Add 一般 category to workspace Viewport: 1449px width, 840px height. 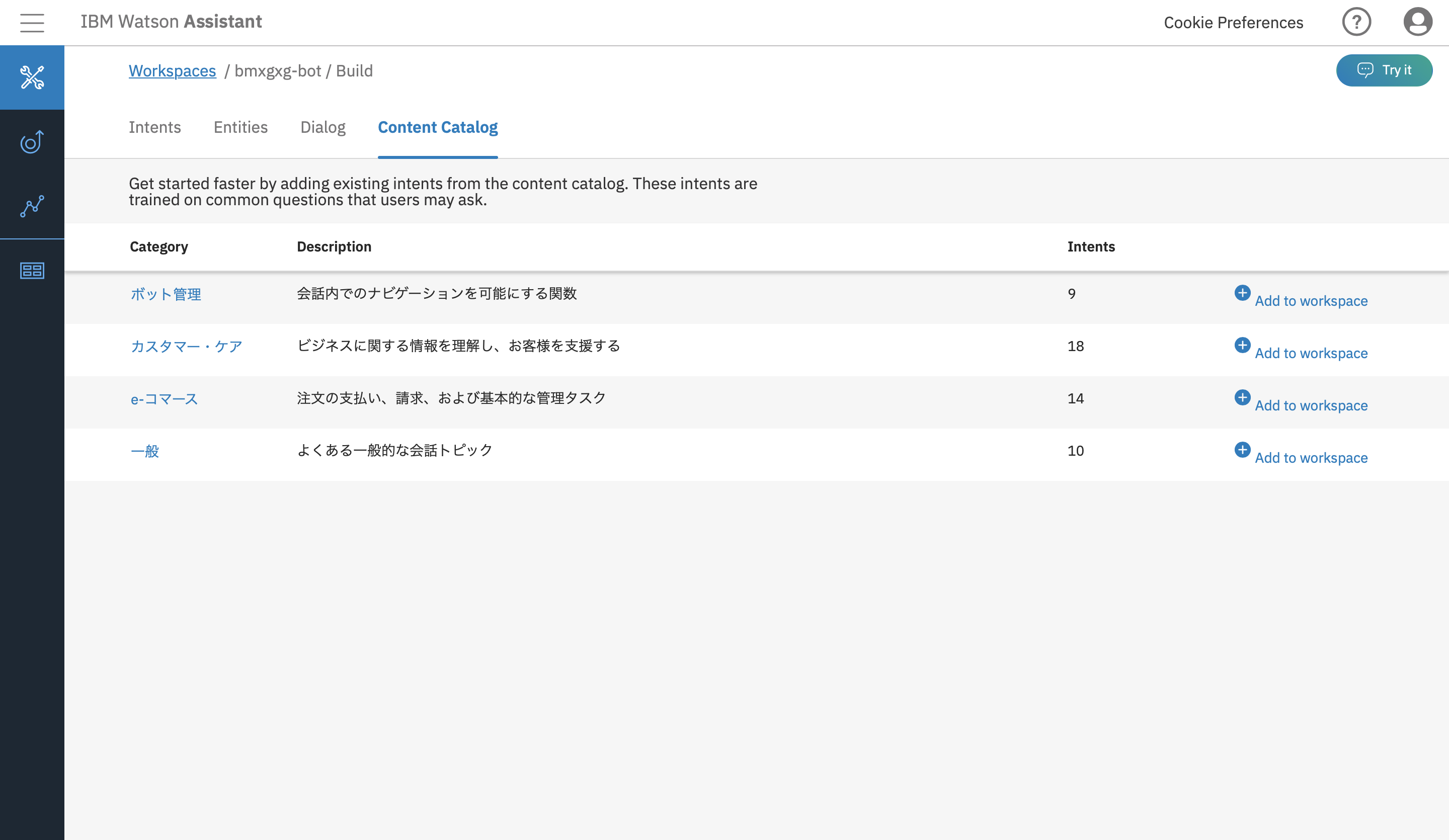(x=1311, y=458)
